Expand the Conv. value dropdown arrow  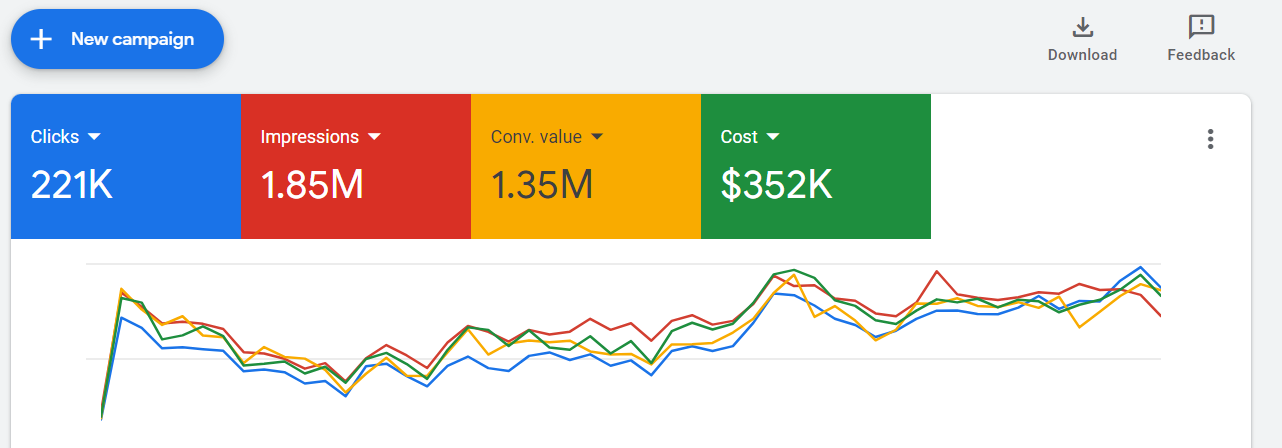[597, 137]
